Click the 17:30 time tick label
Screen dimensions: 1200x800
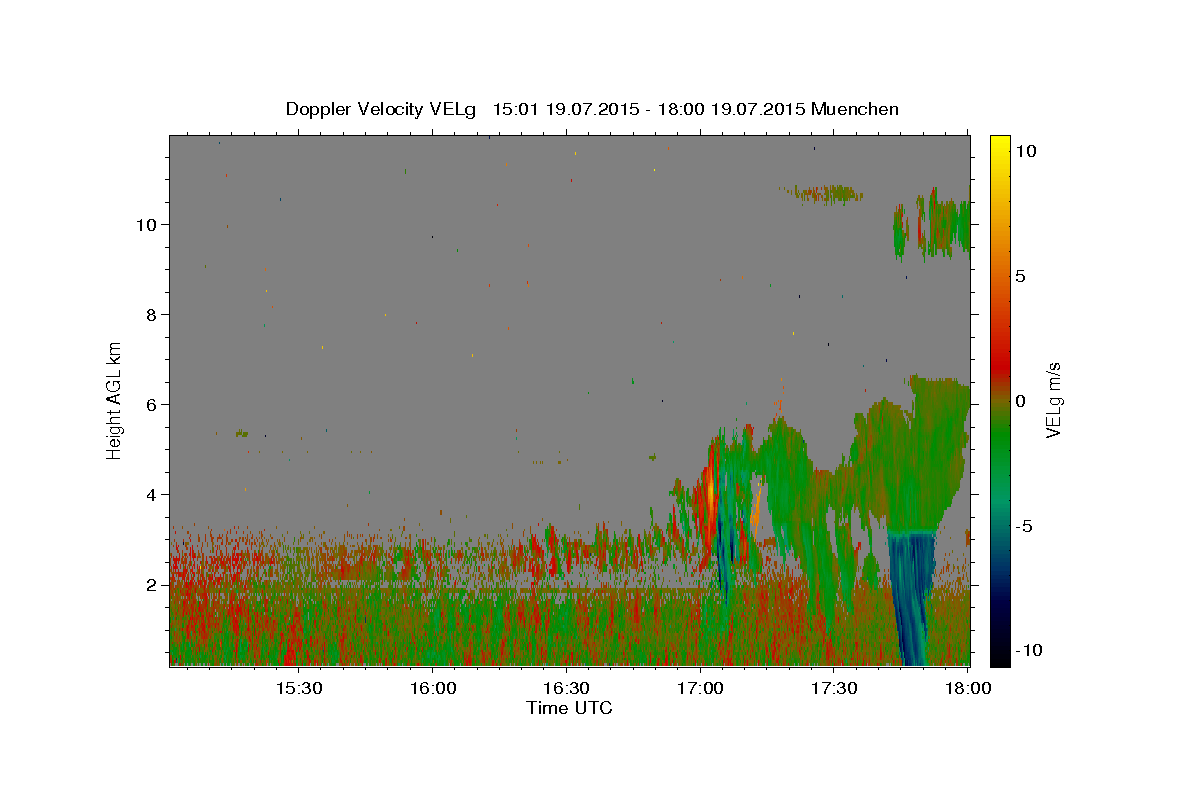point(834,689)
